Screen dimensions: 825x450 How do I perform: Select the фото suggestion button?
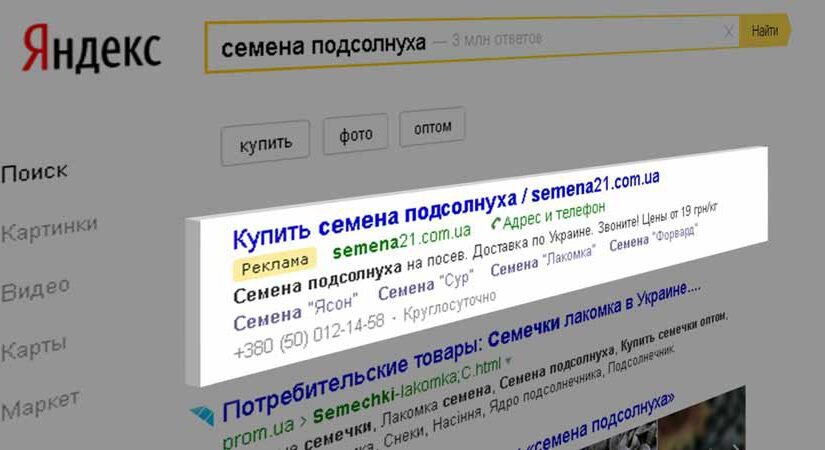point(356,135)
